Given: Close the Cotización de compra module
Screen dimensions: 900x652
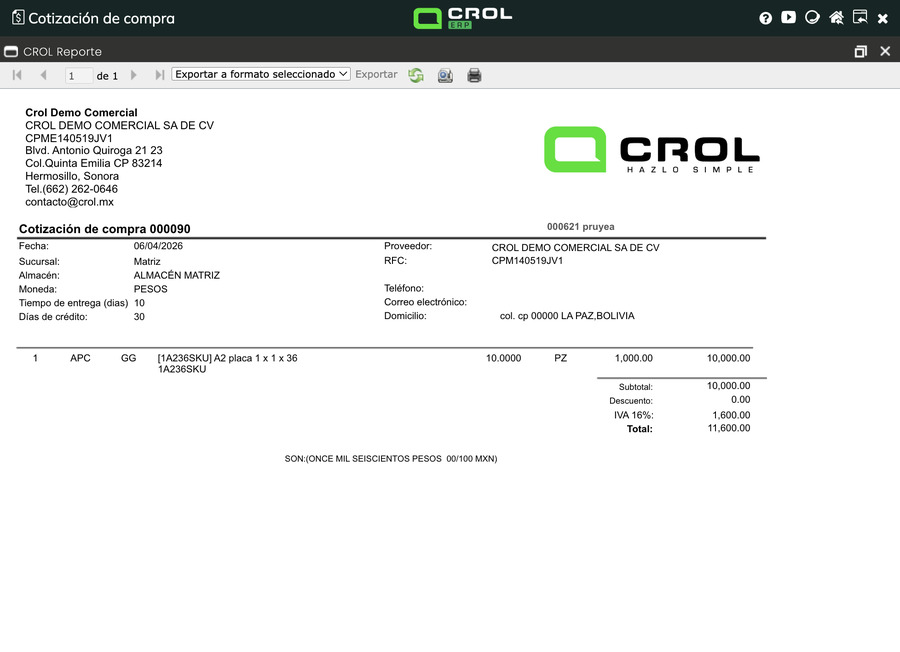Looking at the screenshot, I should coord(883,18).
